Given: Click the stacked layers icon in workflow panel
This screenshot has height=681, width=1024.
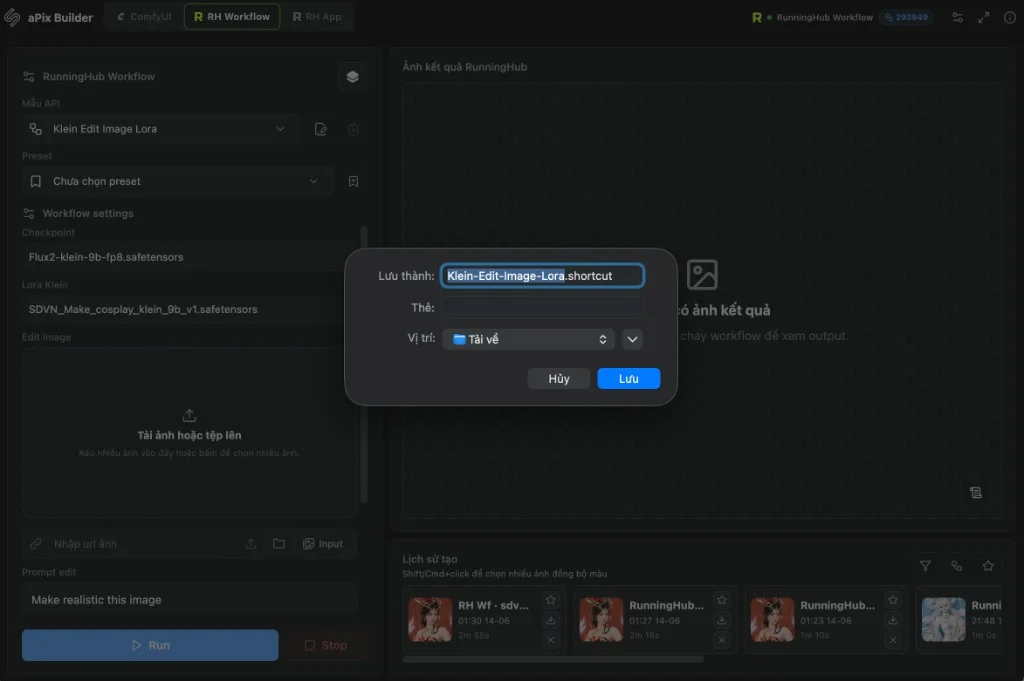Looking at the screenshot, I should coord(353,76).
